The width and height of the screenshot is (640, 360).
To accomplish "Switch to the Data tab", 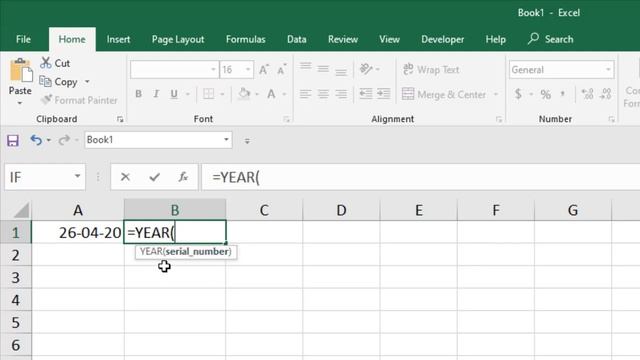I will [x=296, y=39].
